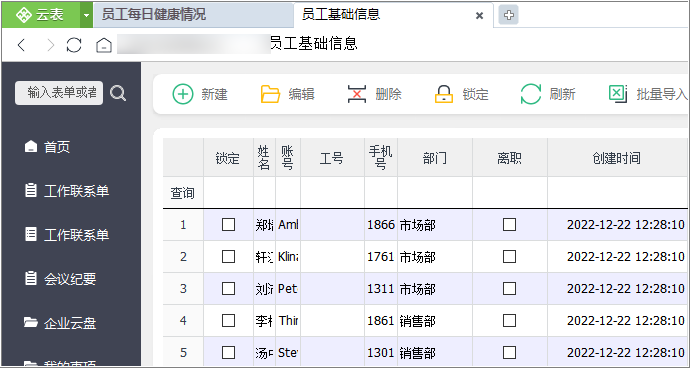Click the 市场部 cell in row 3
Image resolution: width=690 pixels, height=368 pixels.
point(435,288)
